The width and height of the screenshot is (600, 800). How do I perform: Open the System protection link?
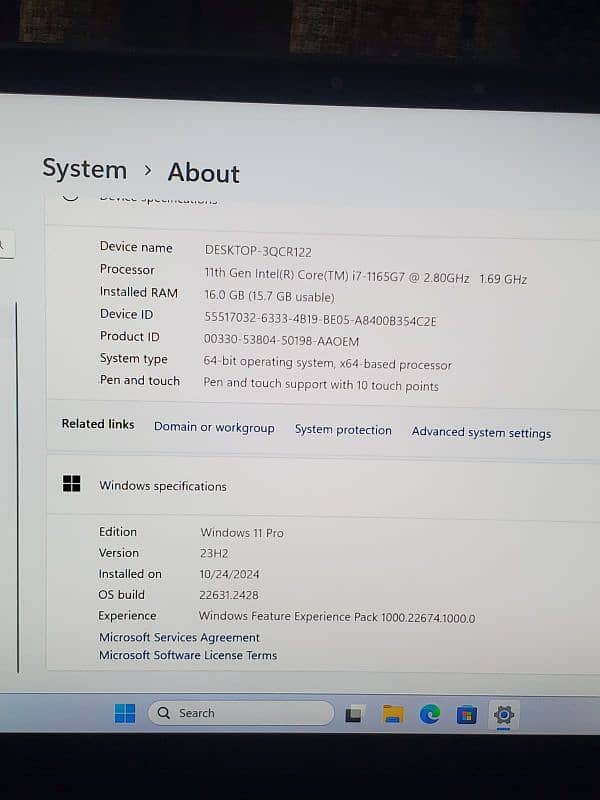(343, 429)
